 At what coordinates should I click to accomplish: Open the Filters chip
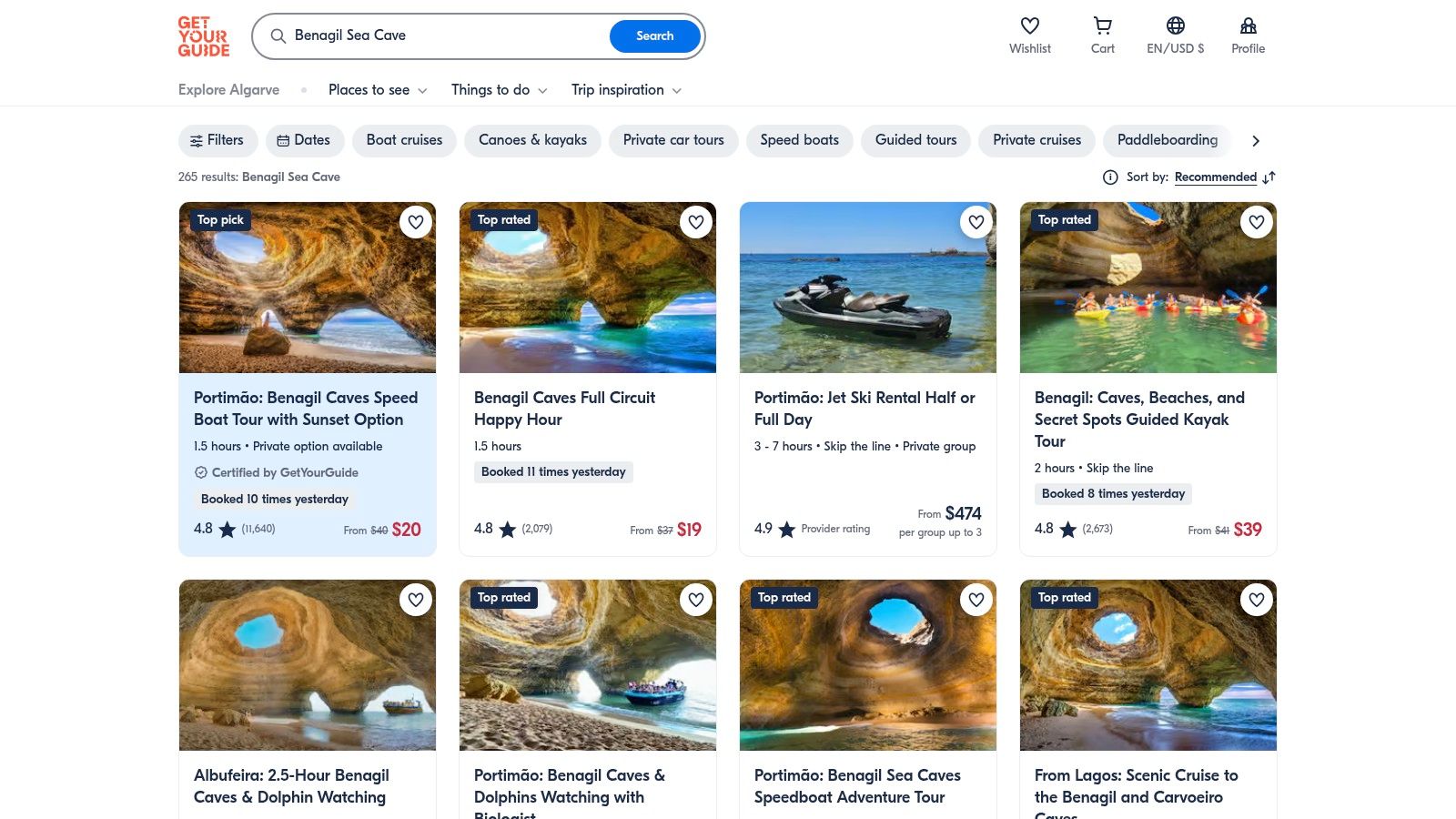217,140
